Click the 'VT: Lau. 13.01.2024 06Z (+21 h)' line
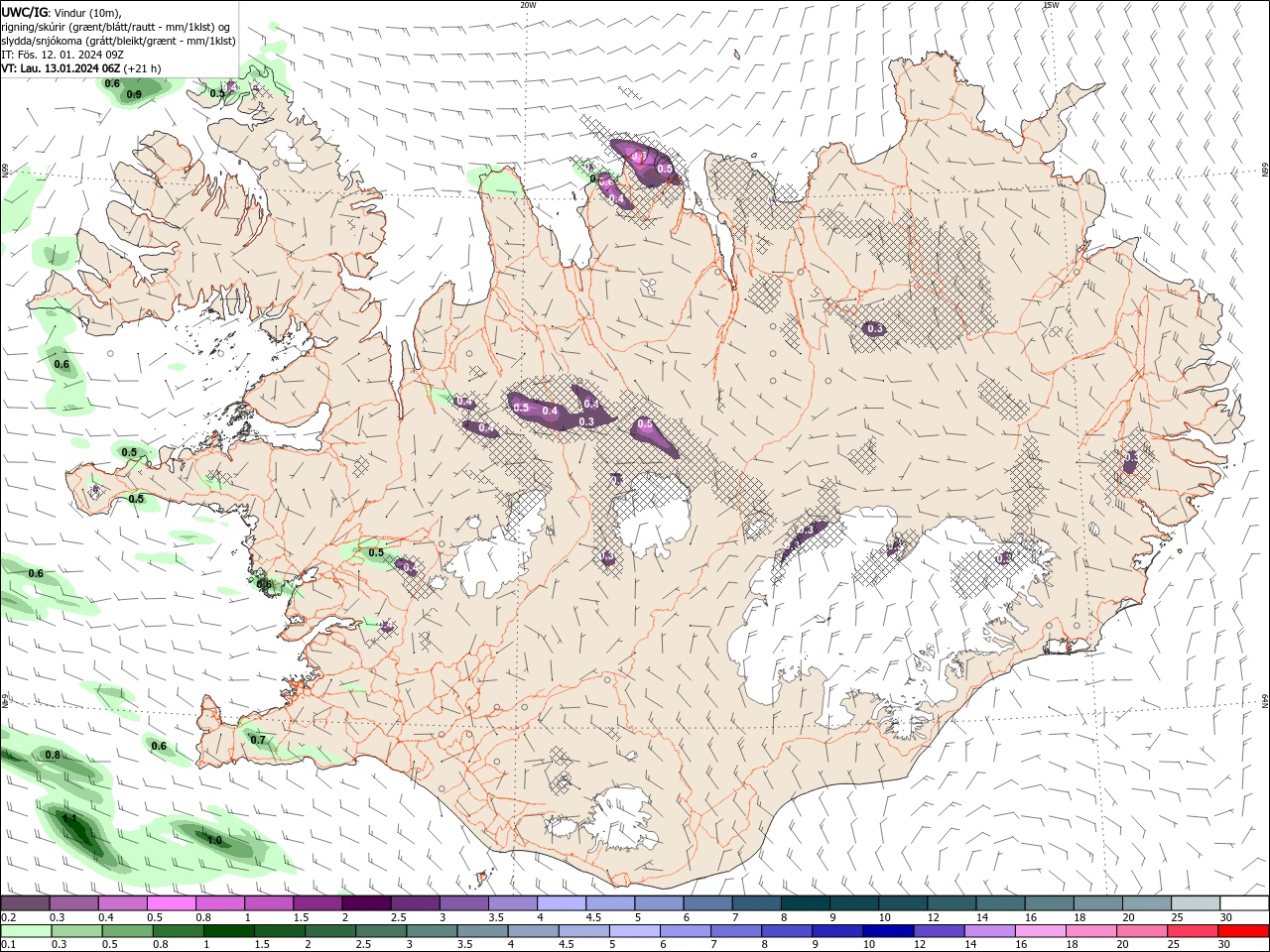The image size is (1270, 952). [x=81, y=68]
